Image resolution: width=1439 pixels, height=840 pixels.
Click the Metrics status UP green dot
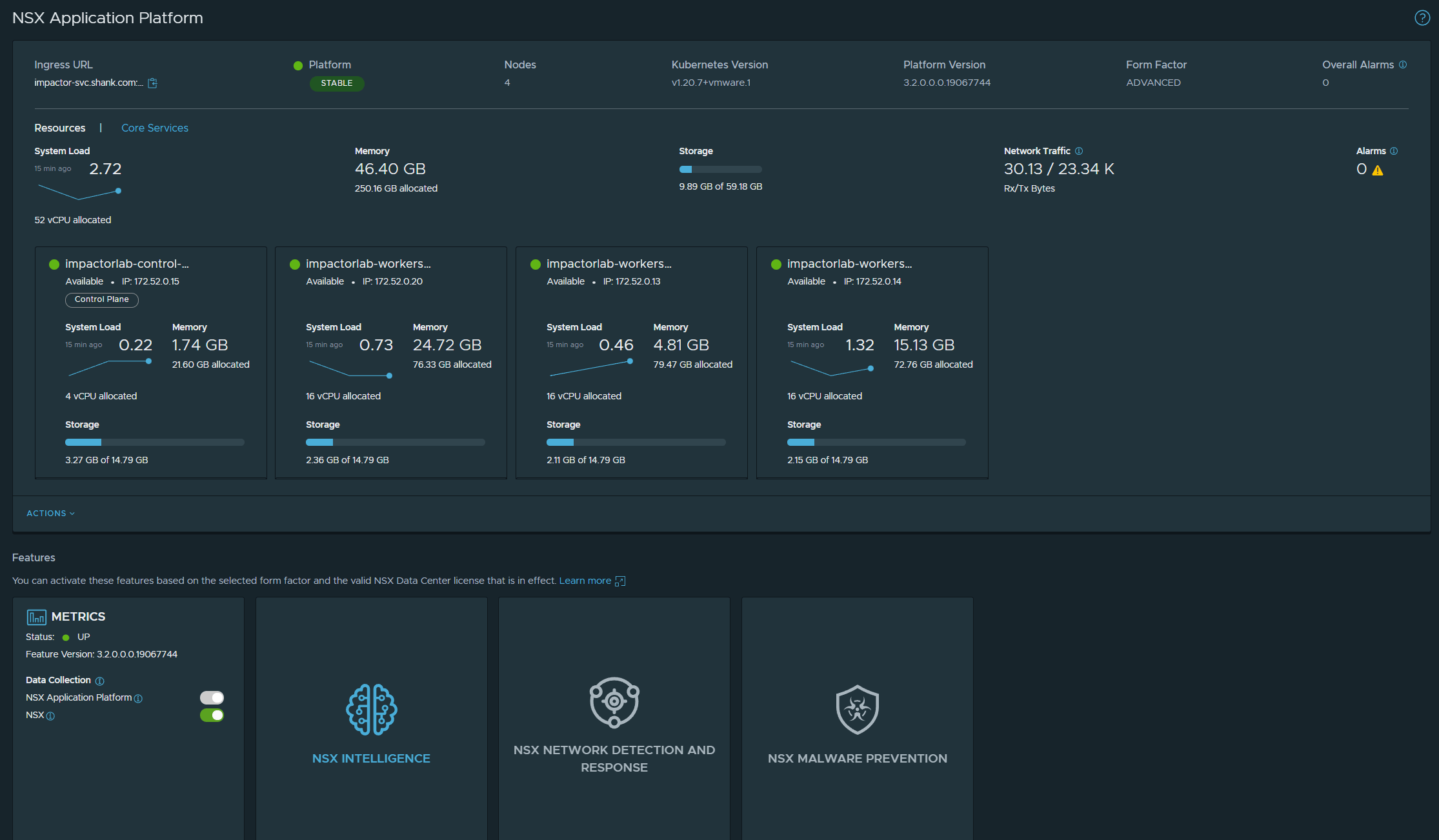pos(66,637)
